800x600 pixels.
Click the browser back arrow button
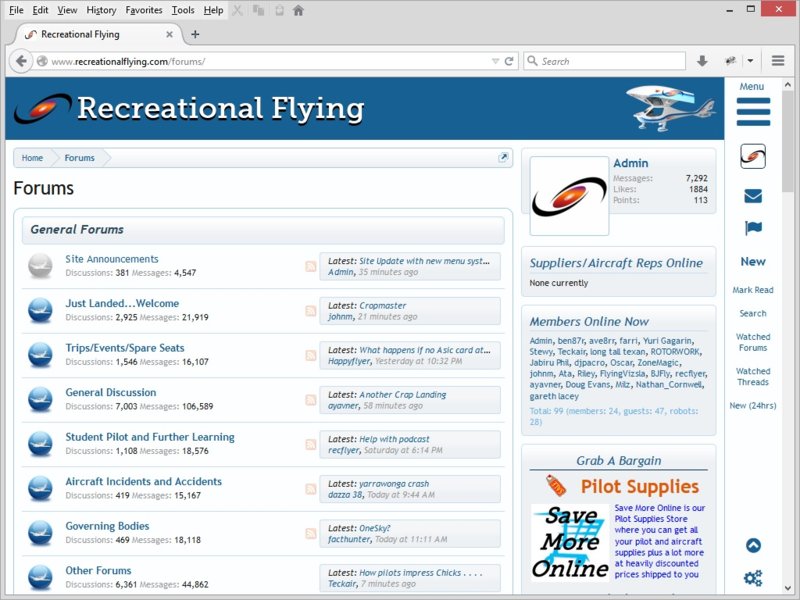21,61
